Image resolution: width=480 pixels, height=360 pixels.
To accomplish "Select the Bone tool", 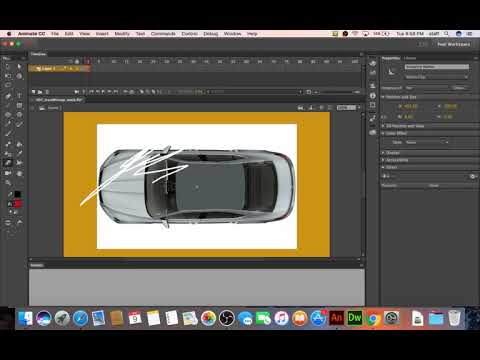I will [x=7, y=144].
